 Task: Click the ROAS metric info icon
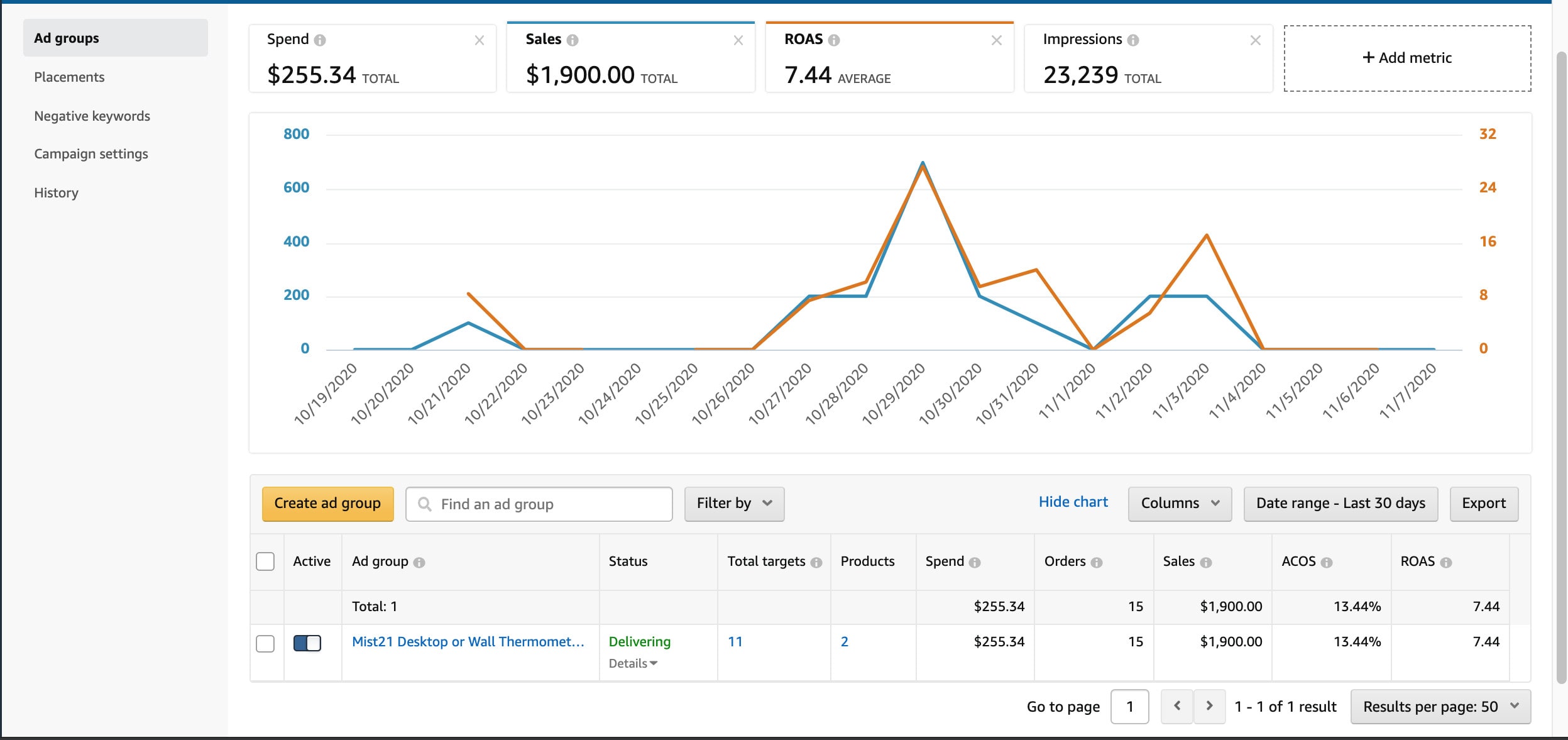834,40
